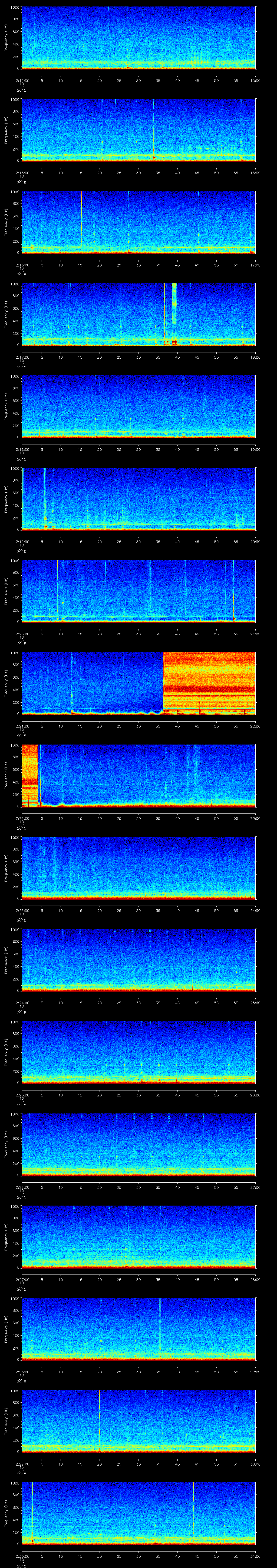The width and height of the screenshot is (277, 1568).
Task: Click the '30:00' end time label
Action: click(x=256, y=1464)
